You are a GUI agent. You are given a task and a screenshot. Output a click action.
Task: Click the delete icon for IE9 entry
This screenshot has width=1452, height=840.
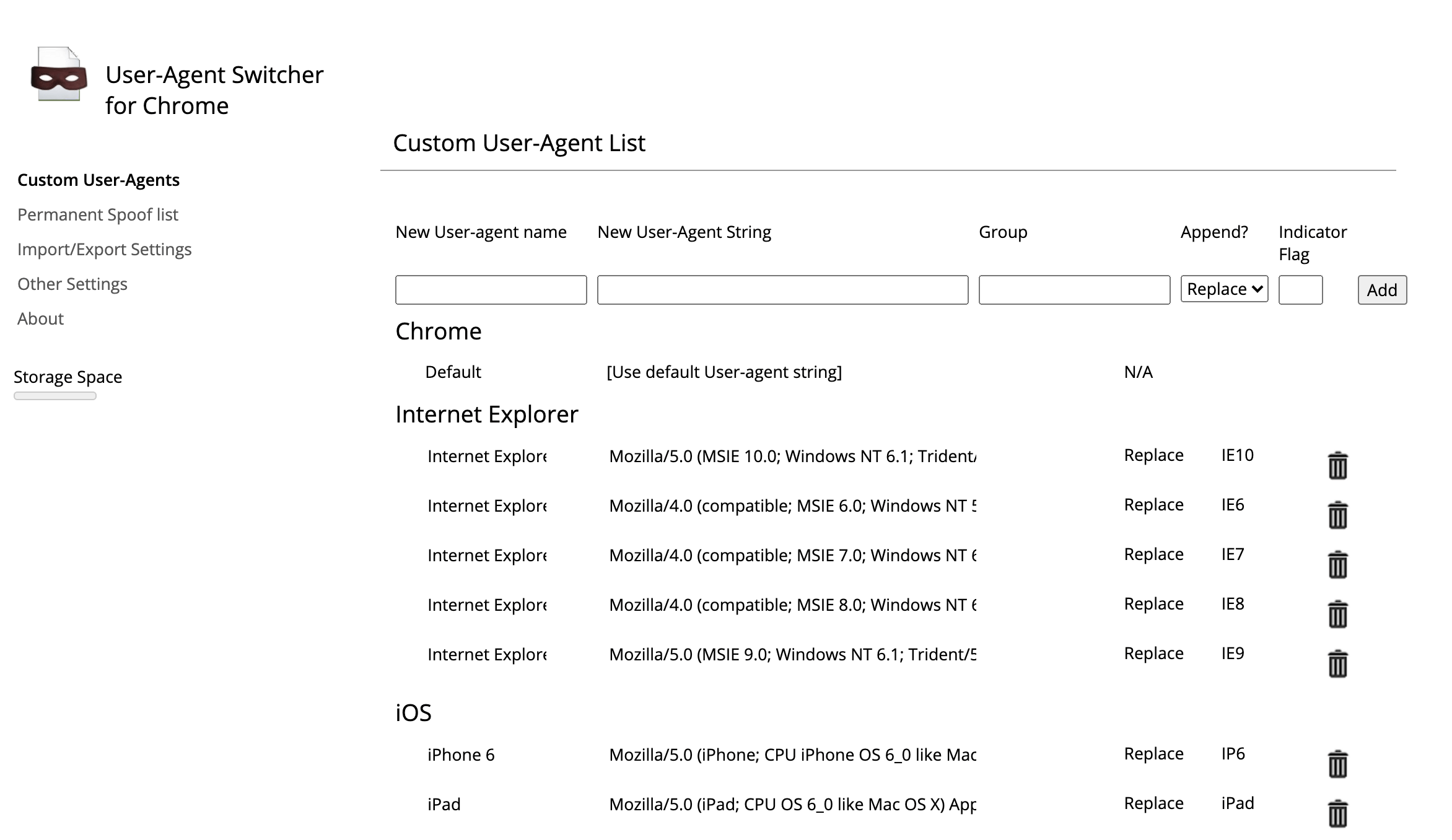pos(1337,662)
